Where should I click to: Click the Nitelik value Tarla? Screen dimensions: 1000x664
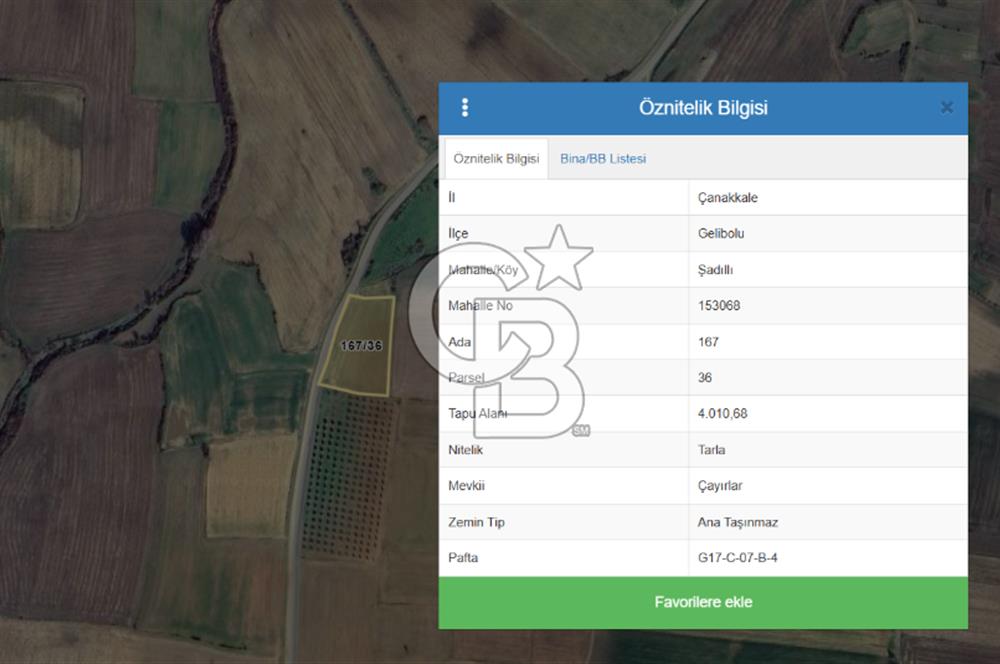click(x=712, y=450)
